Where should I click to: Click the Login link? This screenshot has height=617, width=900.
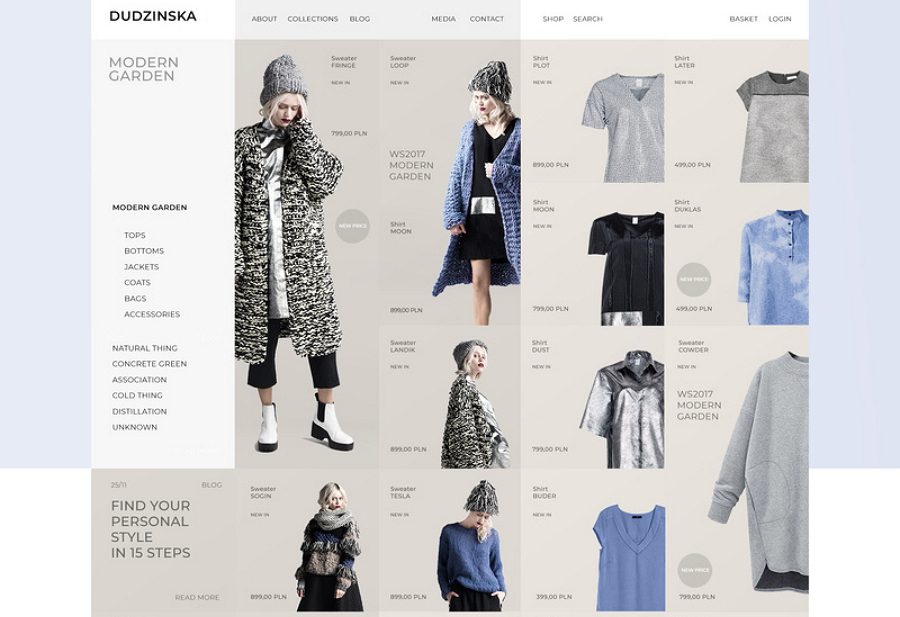779,19
